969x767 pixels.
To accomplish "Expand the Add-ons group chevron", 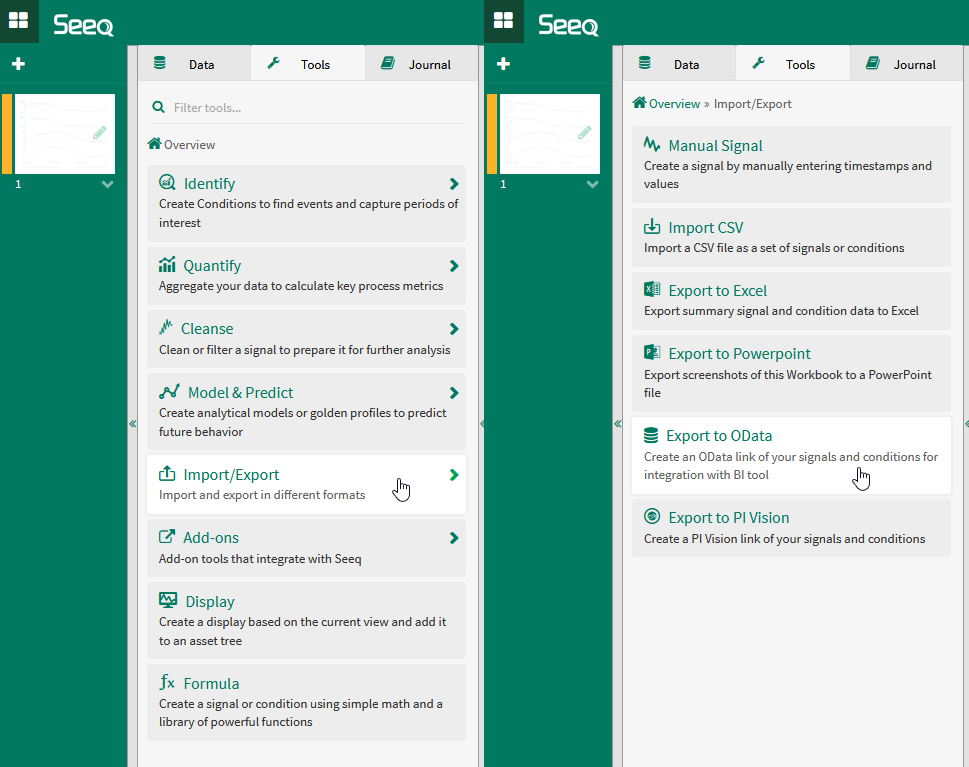I will pos(454,538).
